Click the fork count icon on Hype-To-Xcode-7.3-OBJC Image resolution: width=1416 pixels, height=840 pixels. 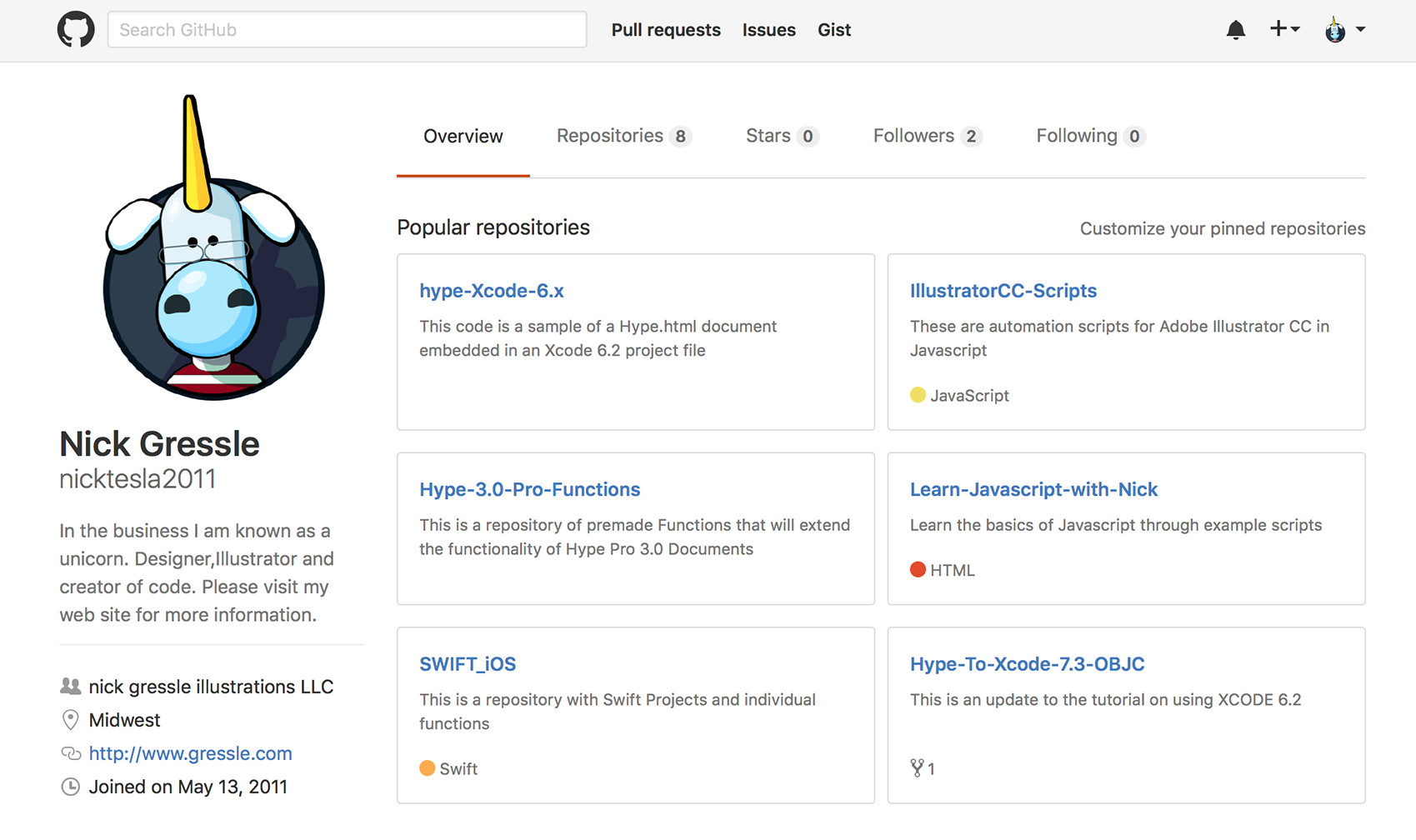(917, 768)
